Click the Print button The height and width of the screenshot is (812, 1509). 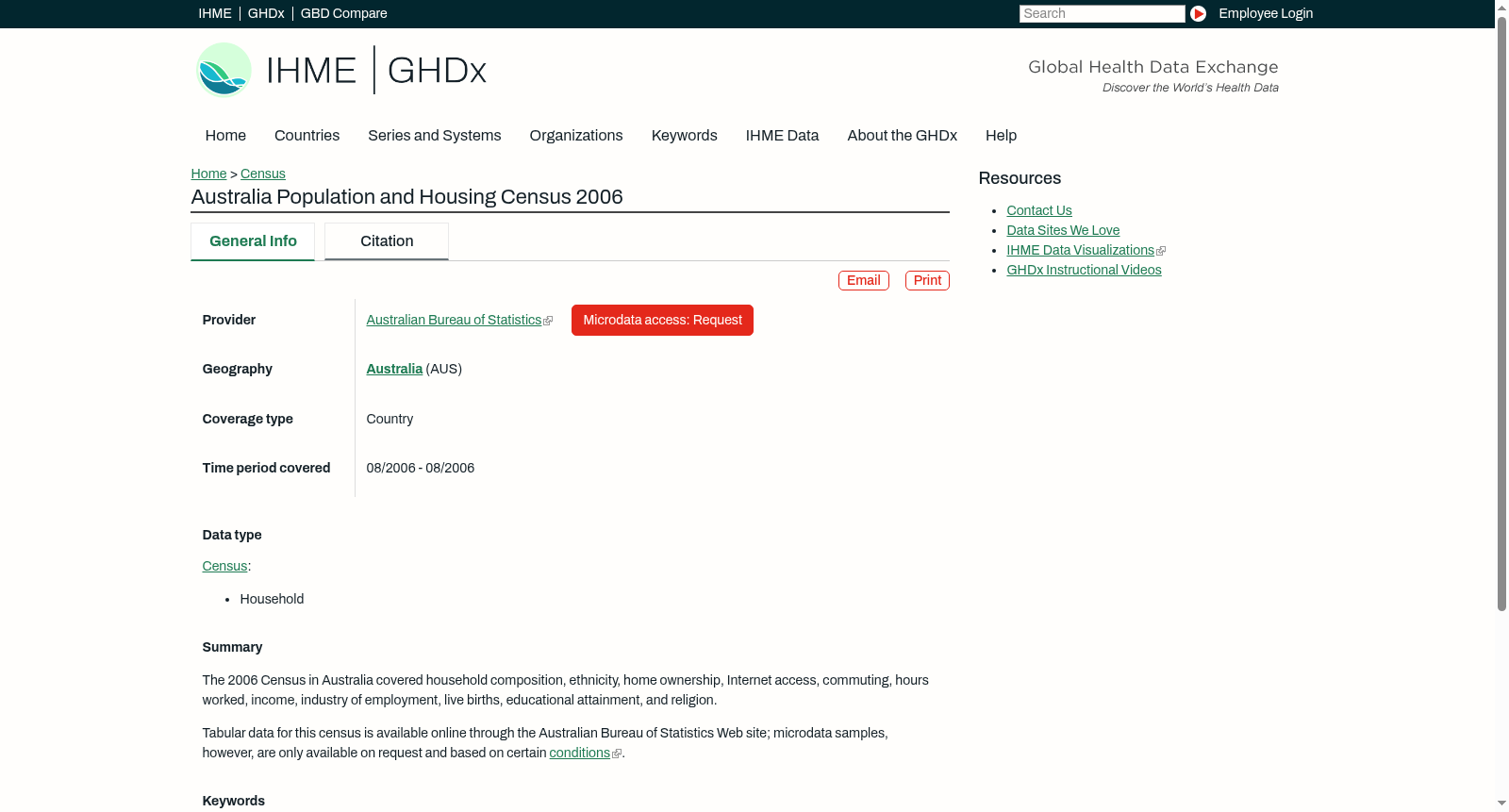tap(927, 280)
